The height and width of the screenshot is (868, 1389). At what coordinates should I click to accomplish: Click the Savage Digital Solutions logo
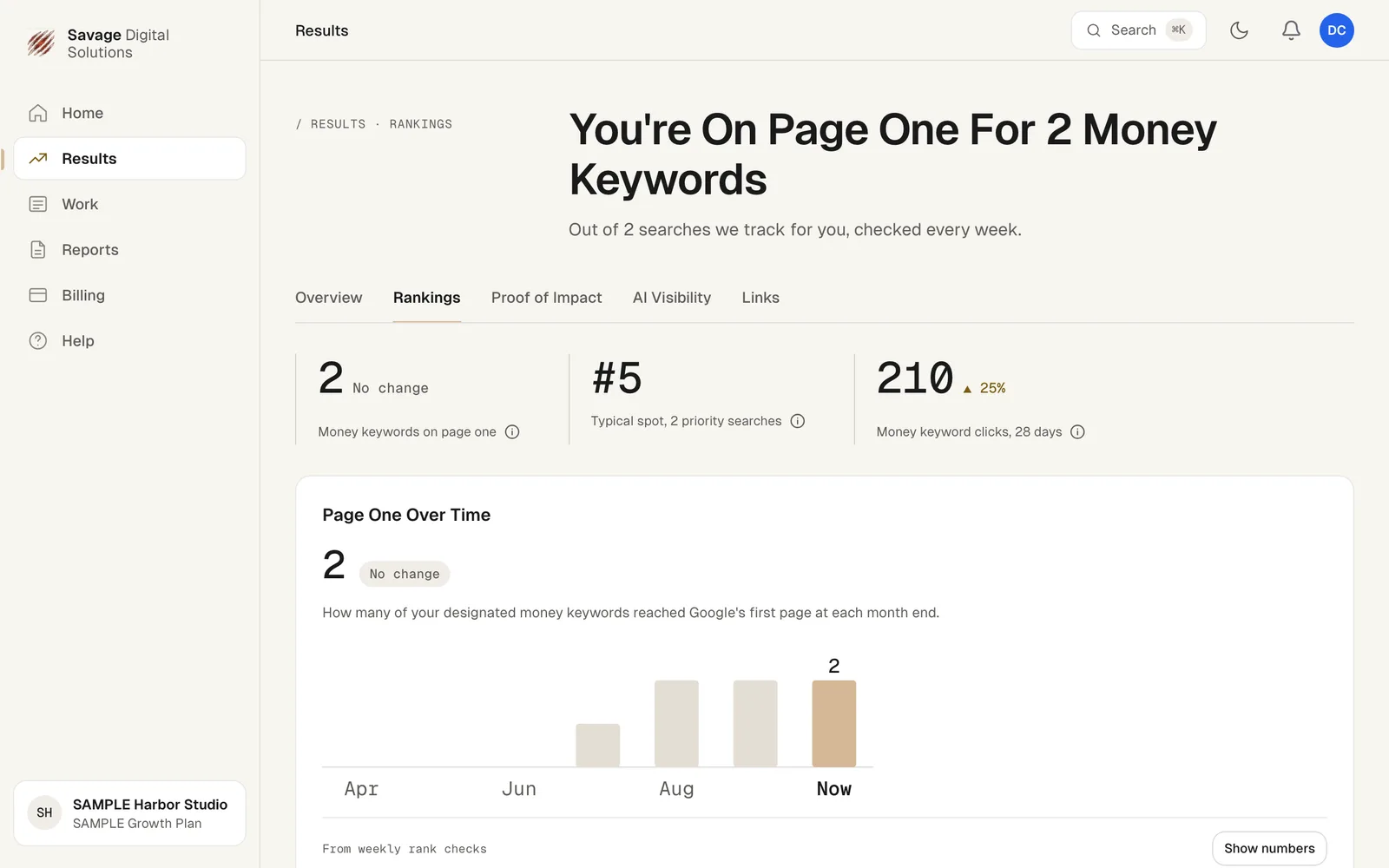(97, 43)
